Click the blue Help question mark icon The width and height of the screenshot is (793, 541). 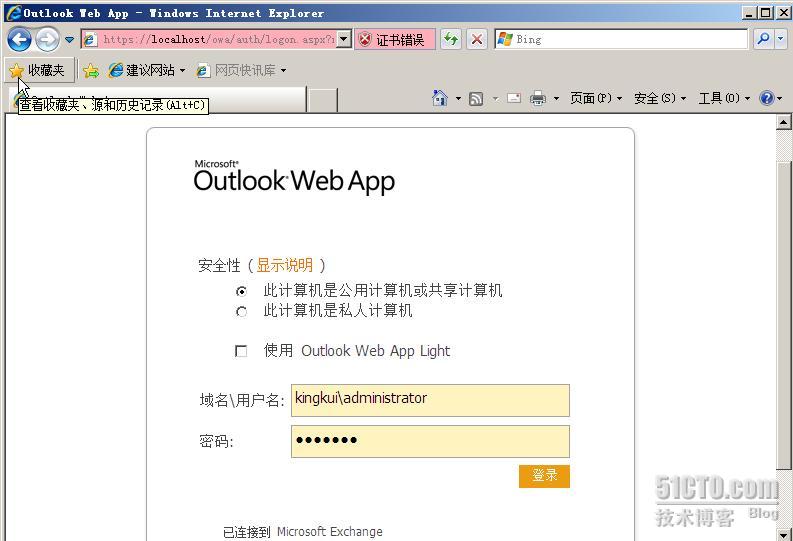[x=767, y=98]
